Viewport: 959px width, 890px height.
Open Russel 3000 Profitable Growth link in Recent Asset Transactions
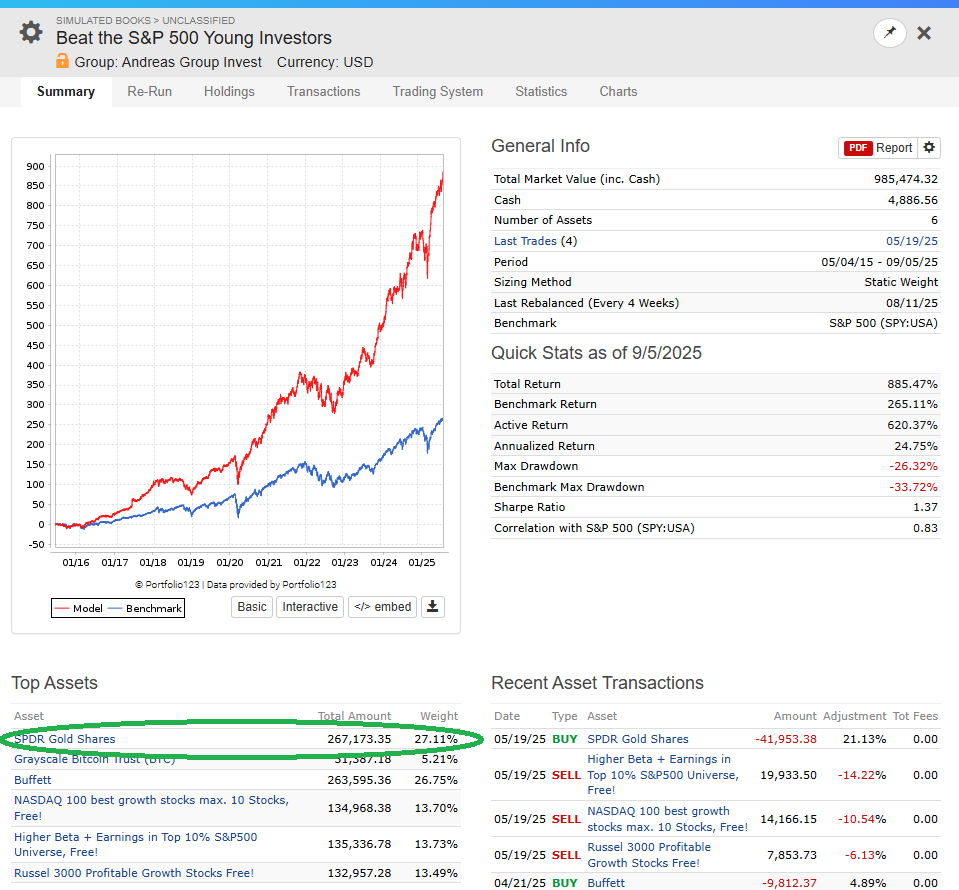(649, 855)
